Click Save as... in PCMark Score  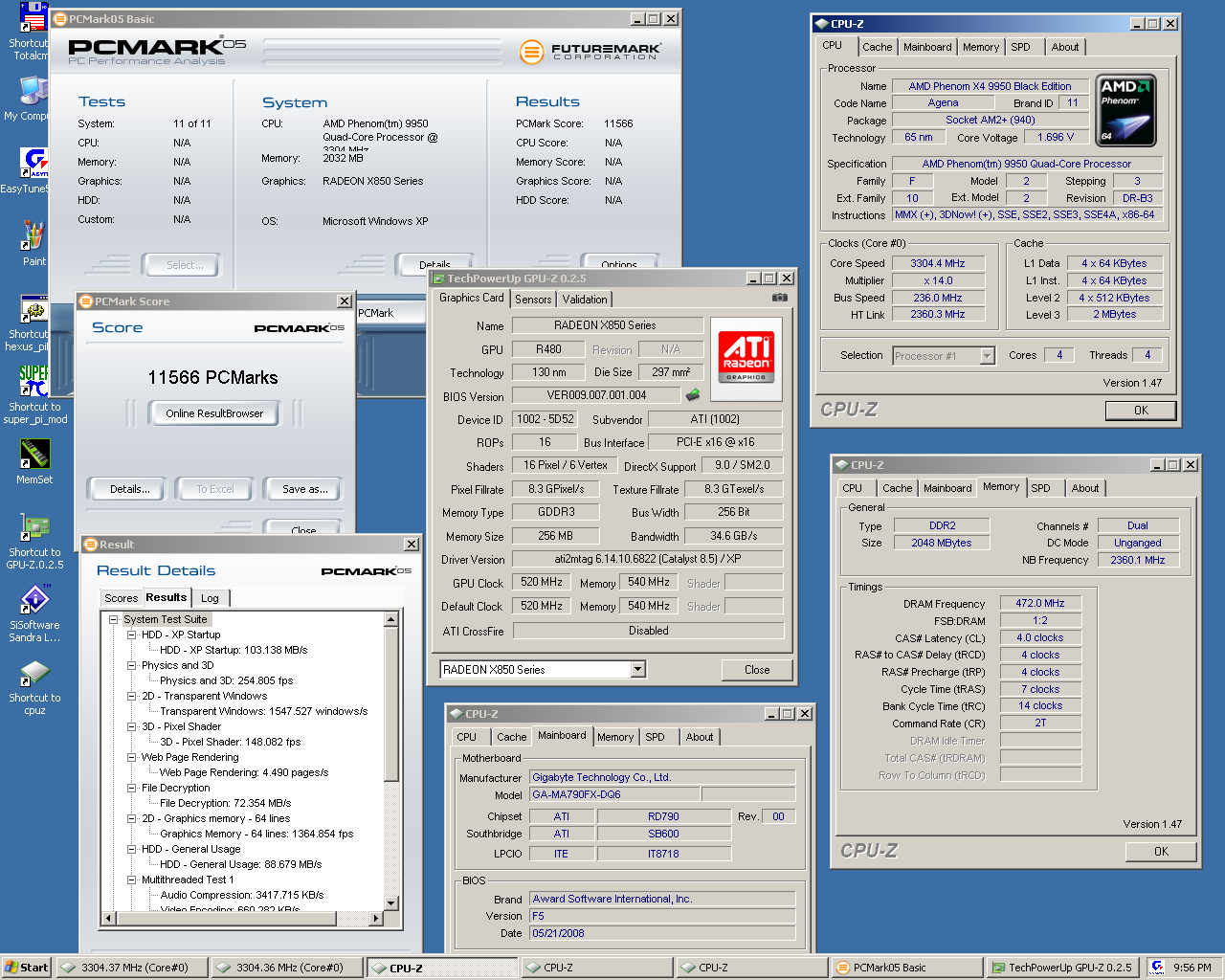click(x=304, y=489)
